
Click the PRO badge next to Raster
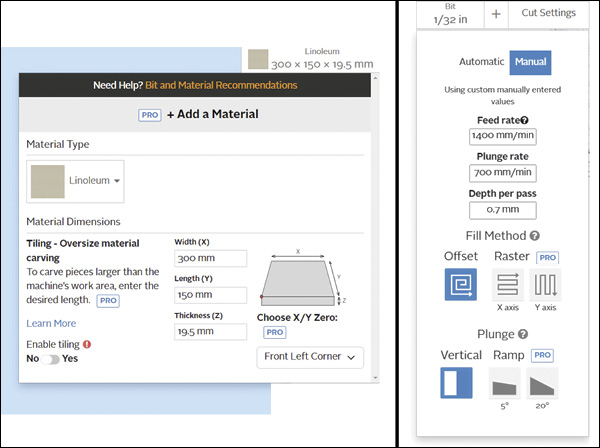point(547,257)
